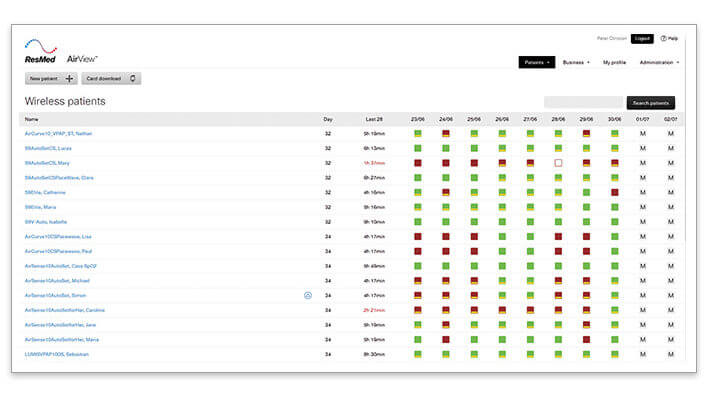Click the Last 28 column header

[x=374, y=119]
